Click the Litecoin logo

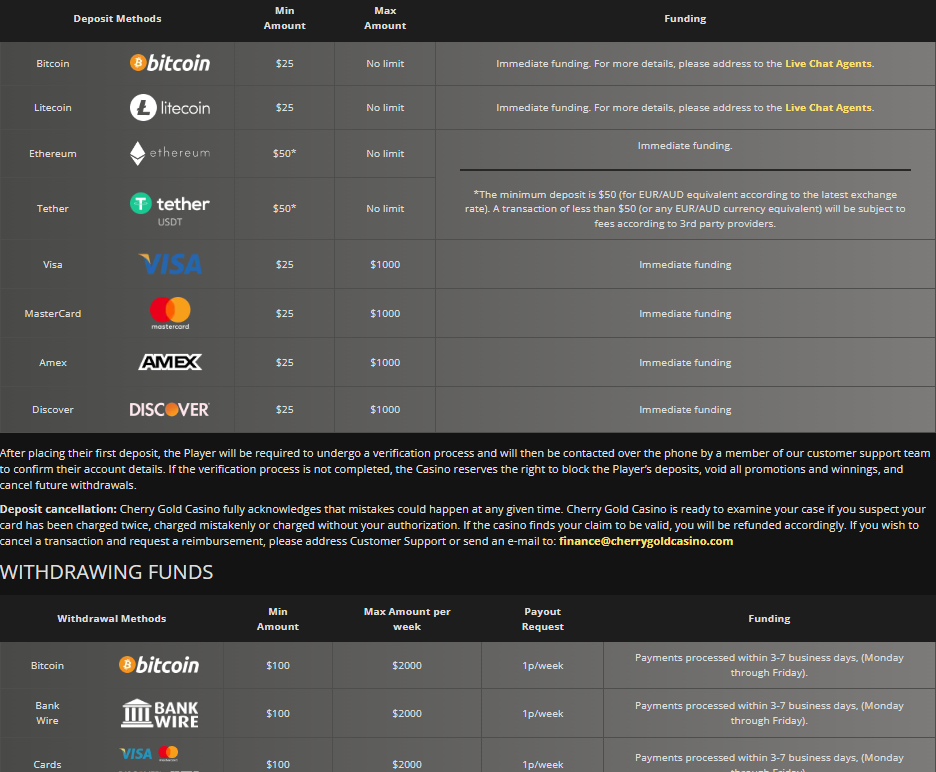tap(170, 107)
